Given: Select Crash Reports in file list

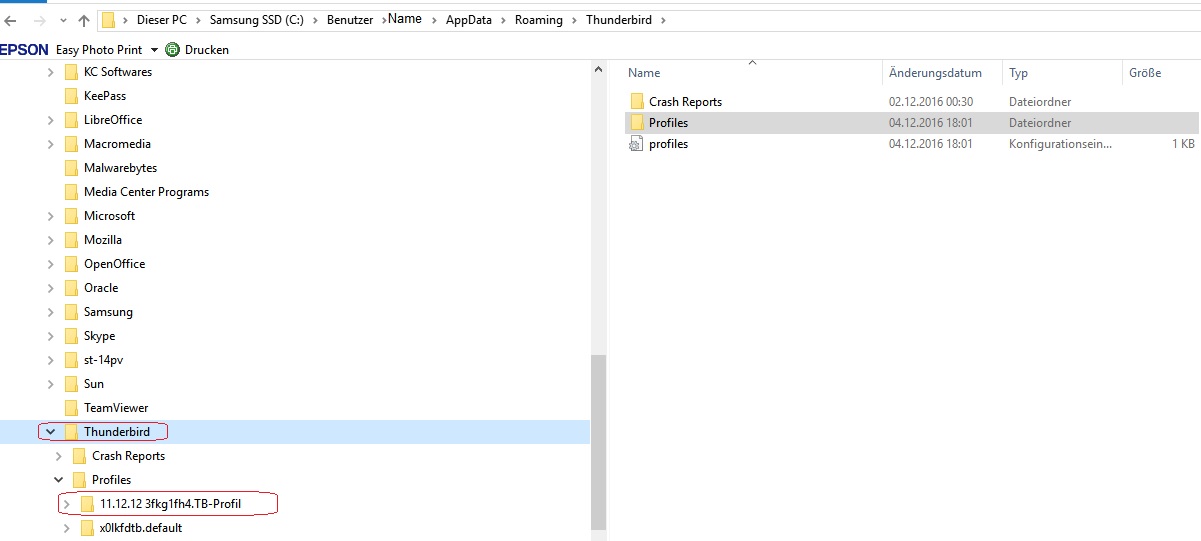Looking at the screenshot, I should tap(685, 102).
